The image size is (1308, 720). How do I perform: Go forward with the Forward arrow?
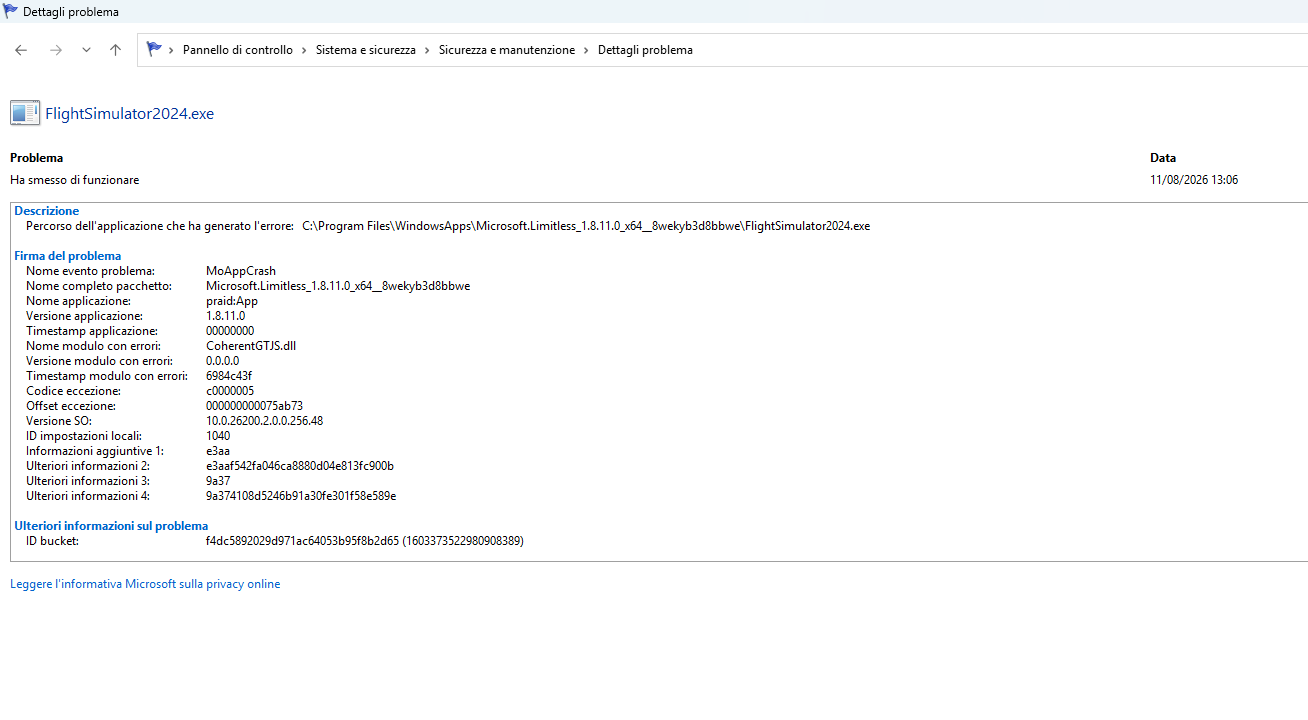coord(56,50)
